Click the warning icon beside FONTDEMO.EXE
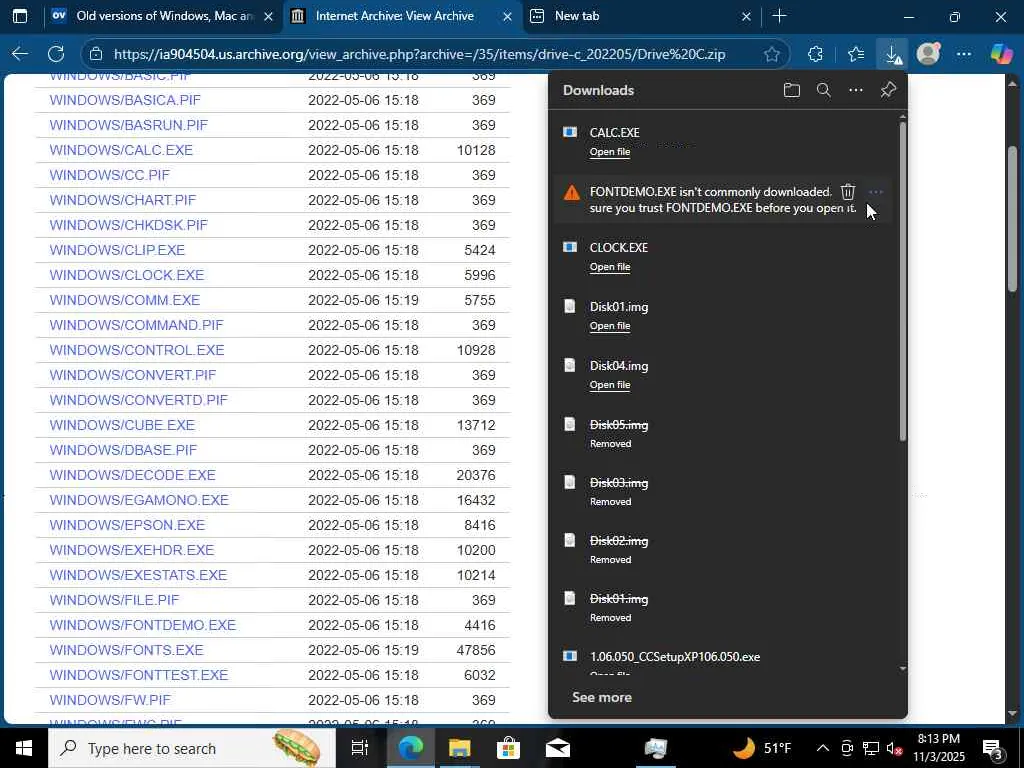The width and height of the screenshot is (1024, 768). point(571,193)
